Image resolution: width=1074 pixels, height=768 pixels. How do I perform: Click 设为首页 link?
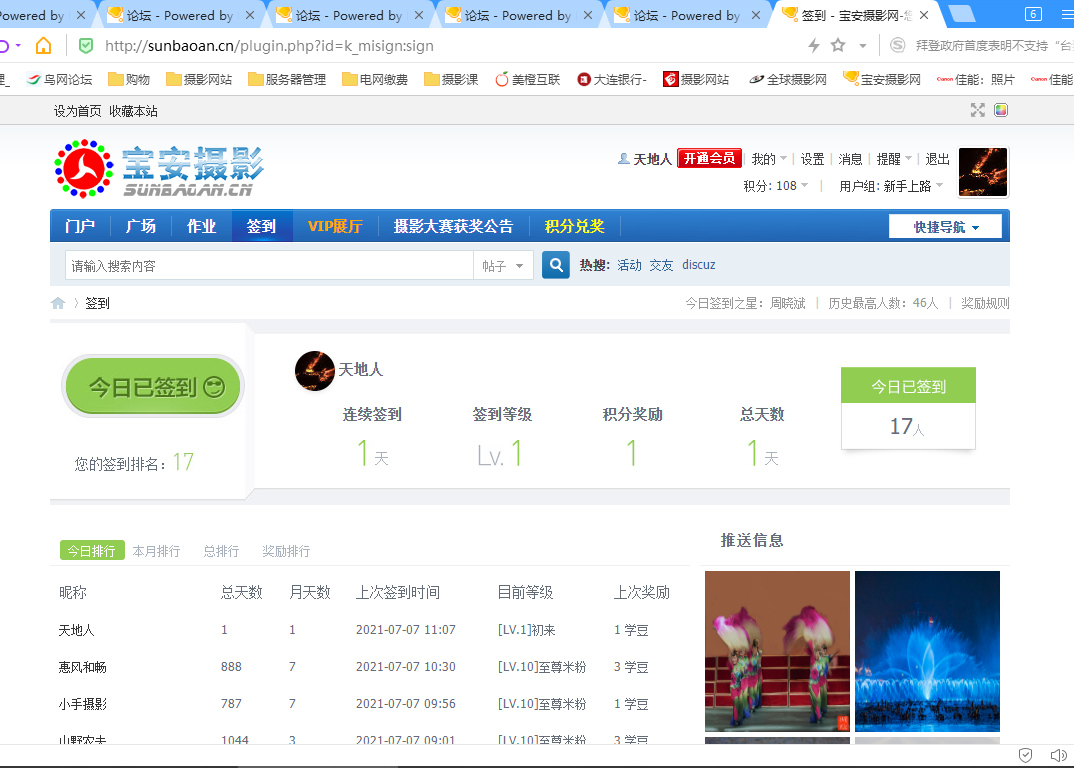(77, 111)
